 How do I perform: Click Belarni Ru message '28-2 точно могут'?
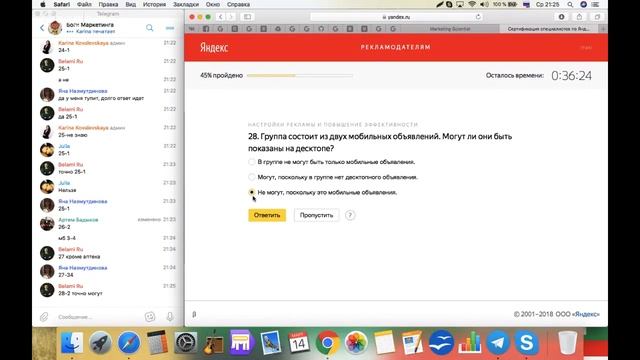tap(80, 293)
